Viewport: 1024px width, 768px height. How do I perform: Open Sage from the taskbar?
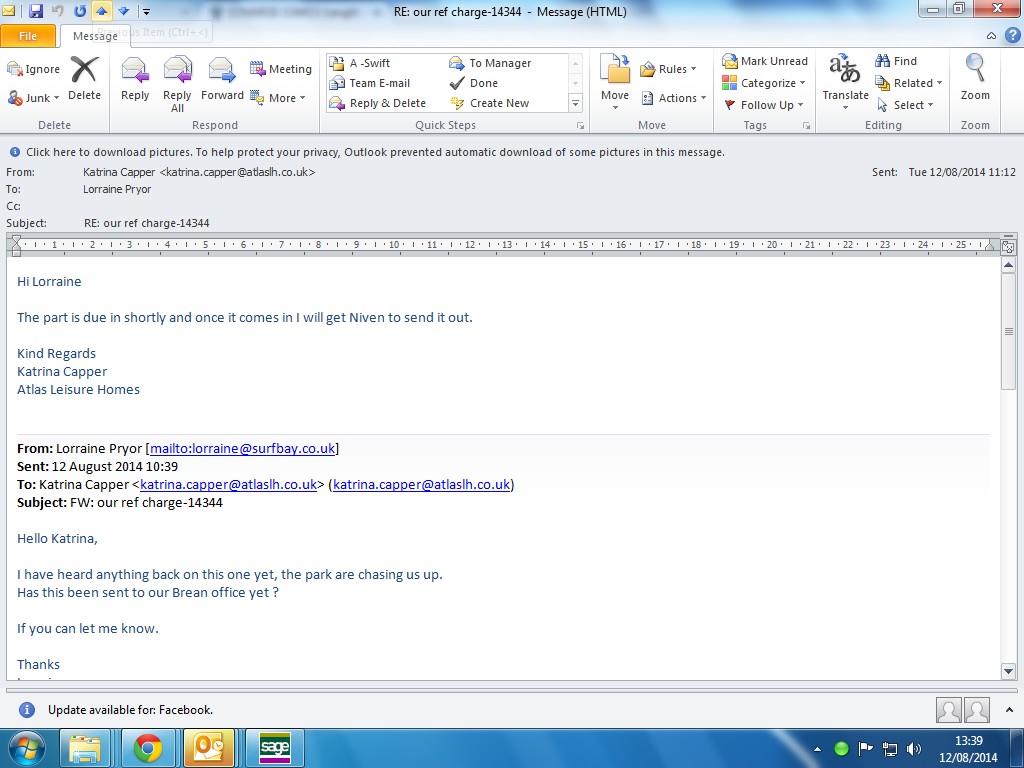click(275, 748)
